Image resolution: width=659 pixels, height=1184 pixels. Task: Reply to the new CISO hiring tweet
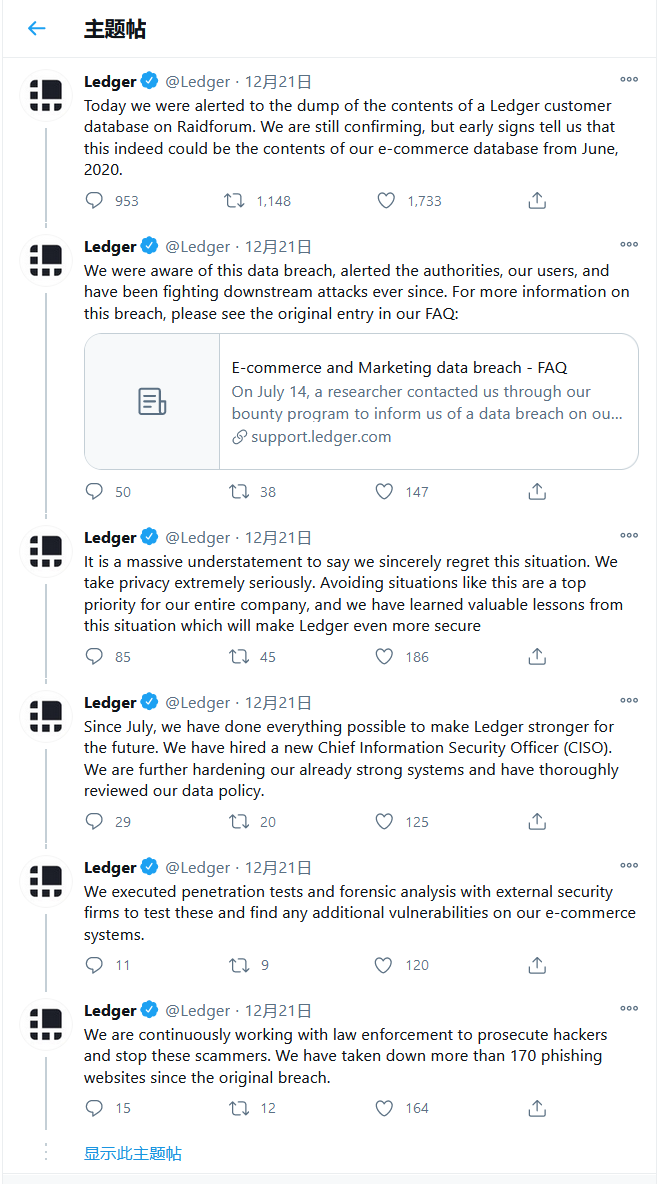click(95, 822)
